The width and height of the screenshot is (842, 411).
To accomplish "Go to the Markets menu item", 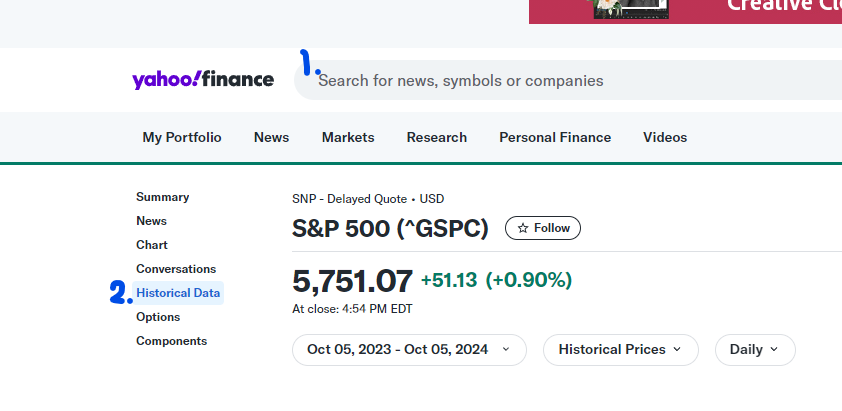I will [348, 137].
